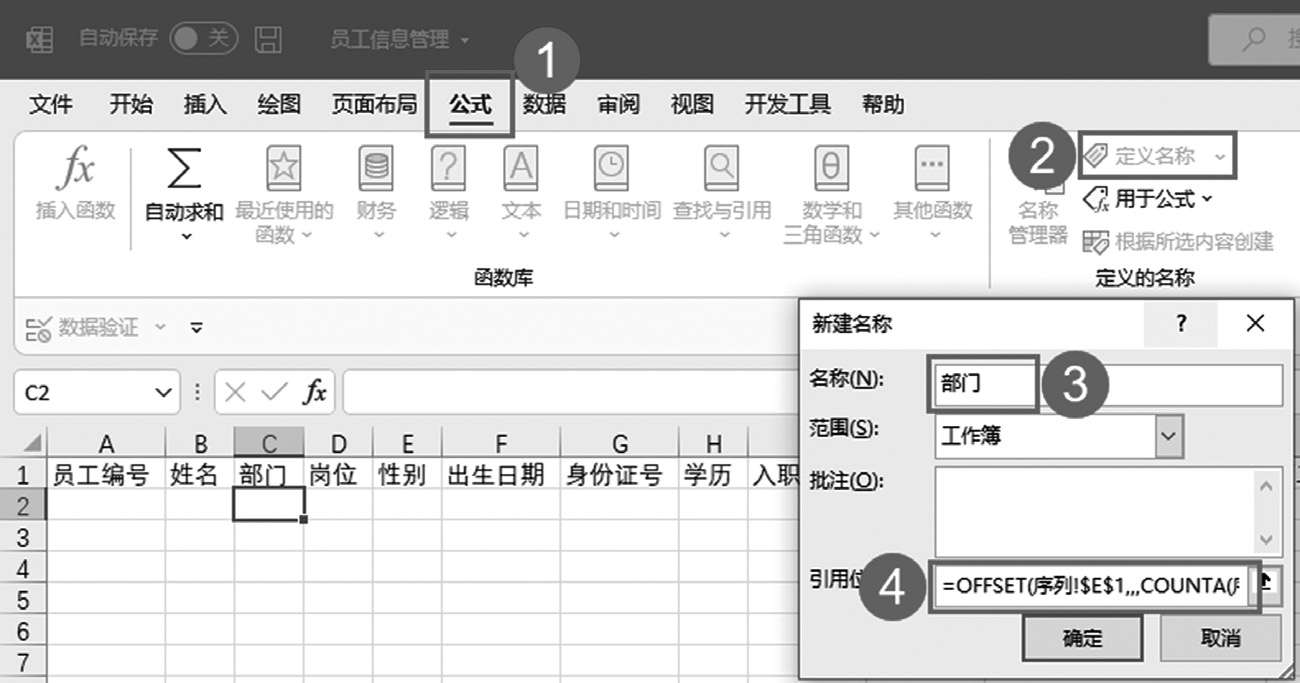Switch to the 页面布局 tab
This screenshot has height=683, width=1300.
pyautogui.click(x=374, y=104)
